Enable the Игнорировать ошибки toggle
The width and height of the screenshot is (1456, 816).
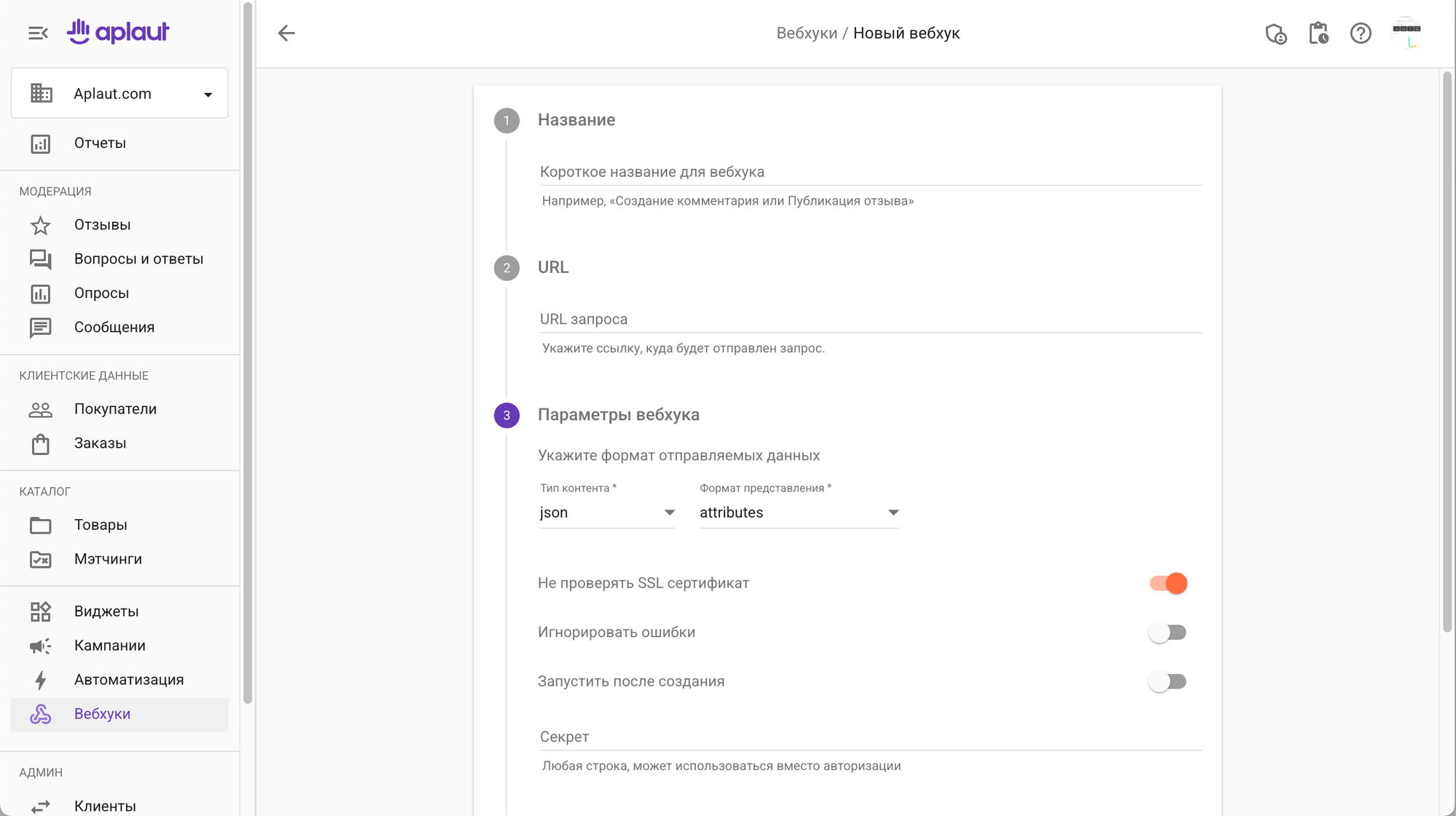tap(1168, 633)
